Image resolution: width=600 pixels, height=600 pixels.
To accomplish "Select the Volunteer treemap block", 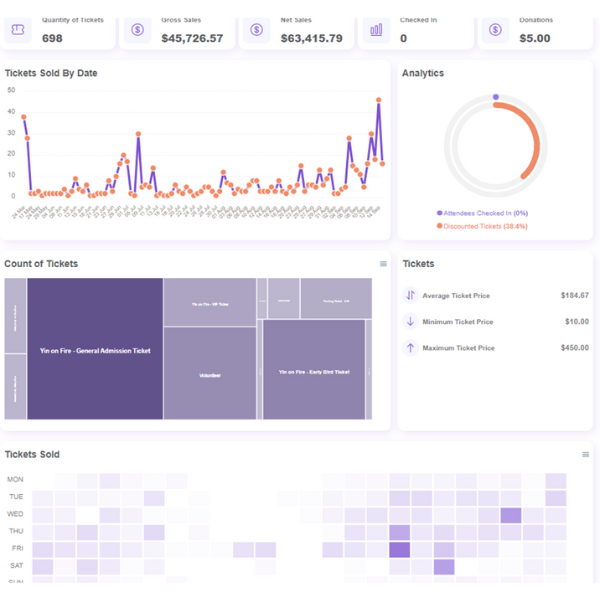I will click(x=210, y=373).
